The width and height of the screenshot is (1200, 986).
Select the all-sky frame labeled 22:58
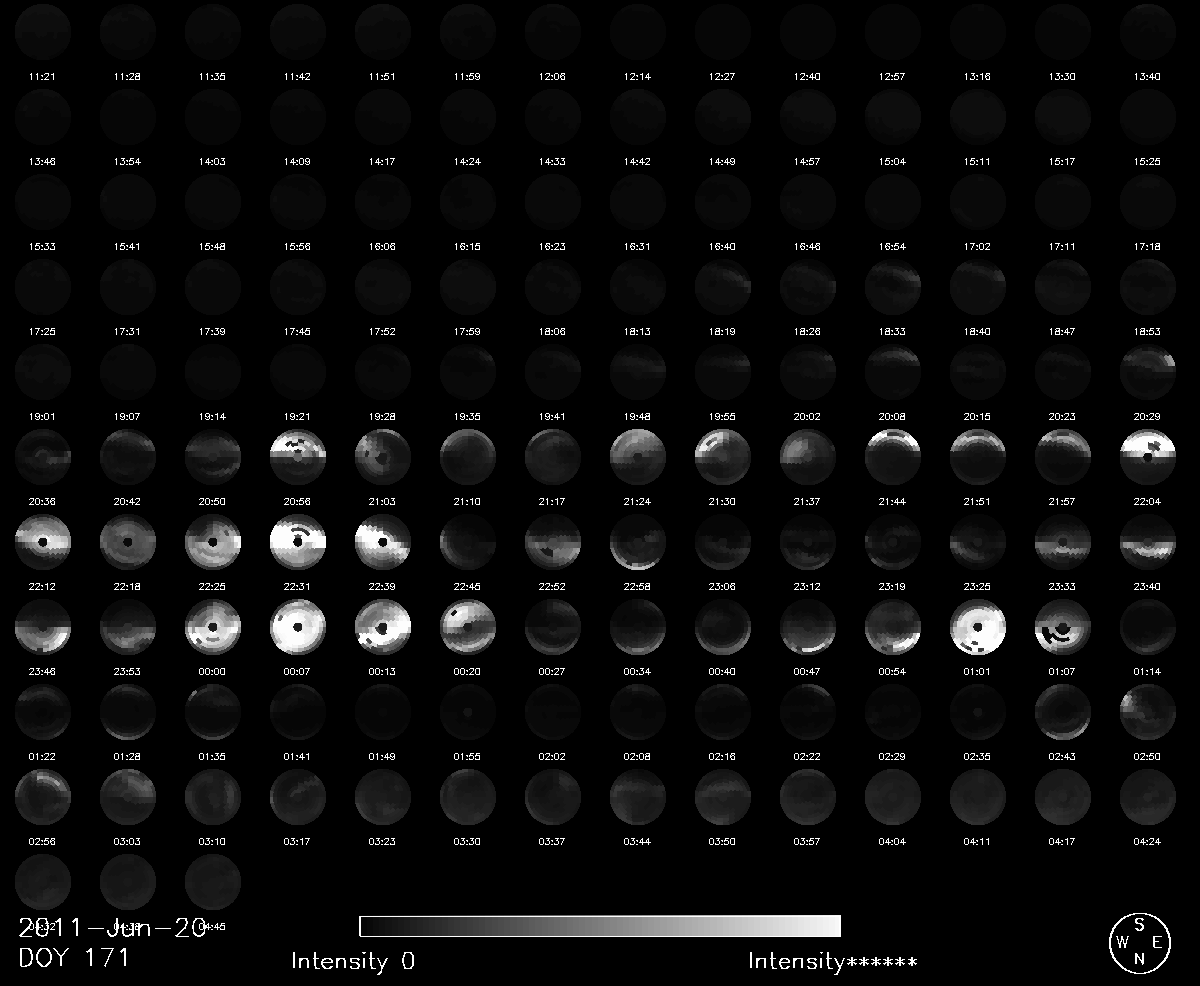coord(638,541)
